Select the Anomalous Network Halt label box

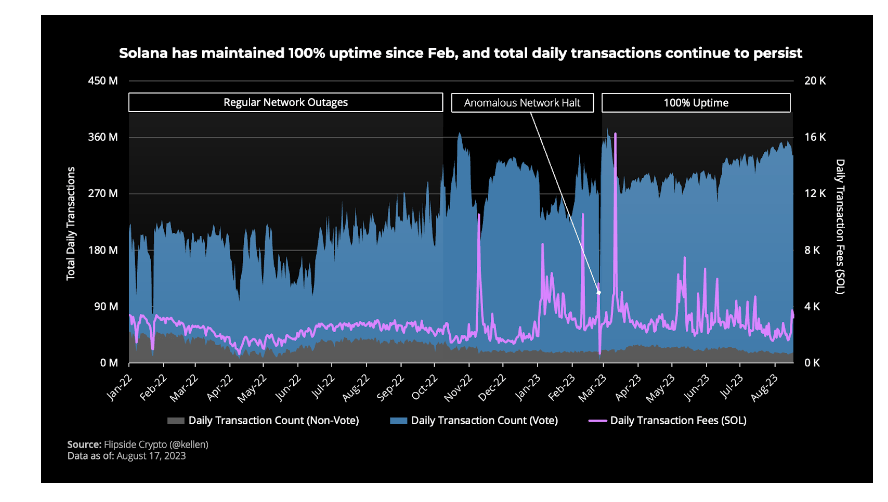click(522, 103)
